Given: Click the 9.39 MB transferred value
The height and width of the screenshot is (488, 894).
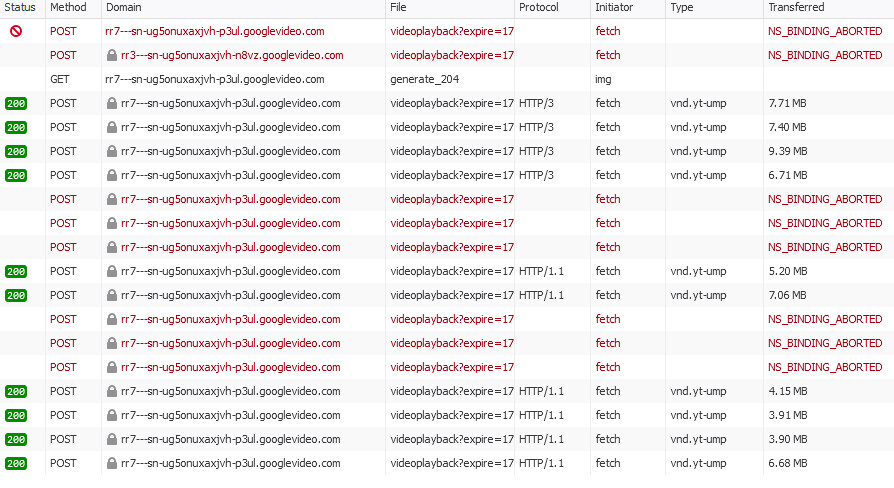Looking at the screenshot, I should 787,151.
